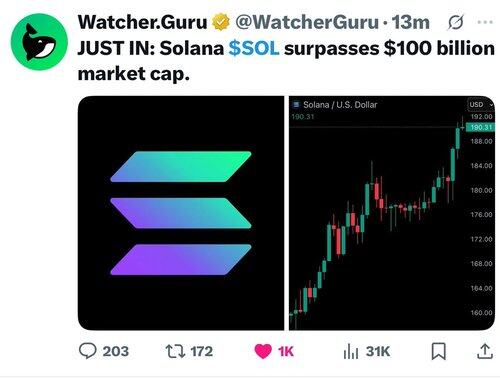Expand the USD currency dropdown on chart
This screenshot has height=378, width=500.
coord(480,104)
